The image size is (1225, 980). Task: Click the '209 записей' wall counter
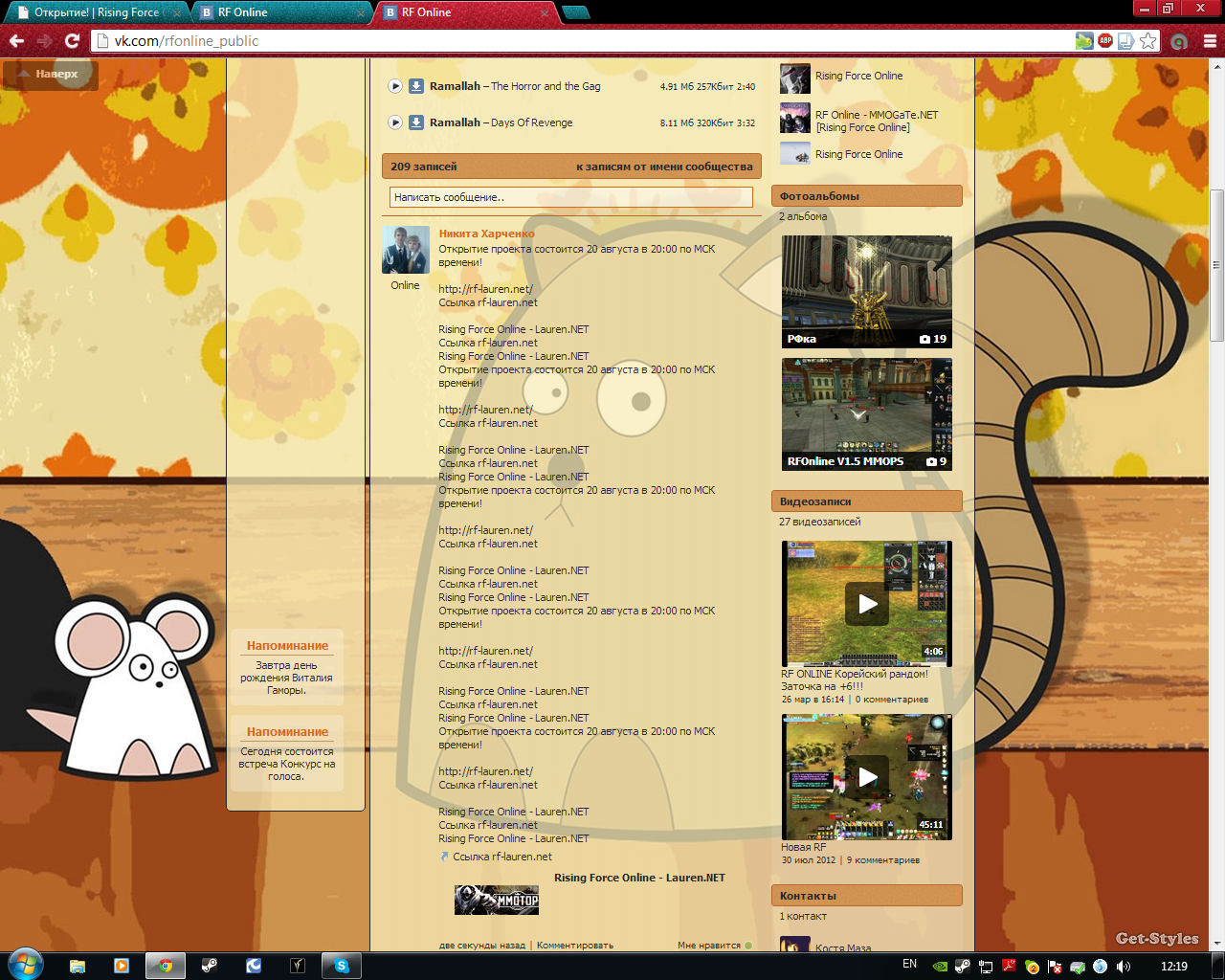point(424,167)
